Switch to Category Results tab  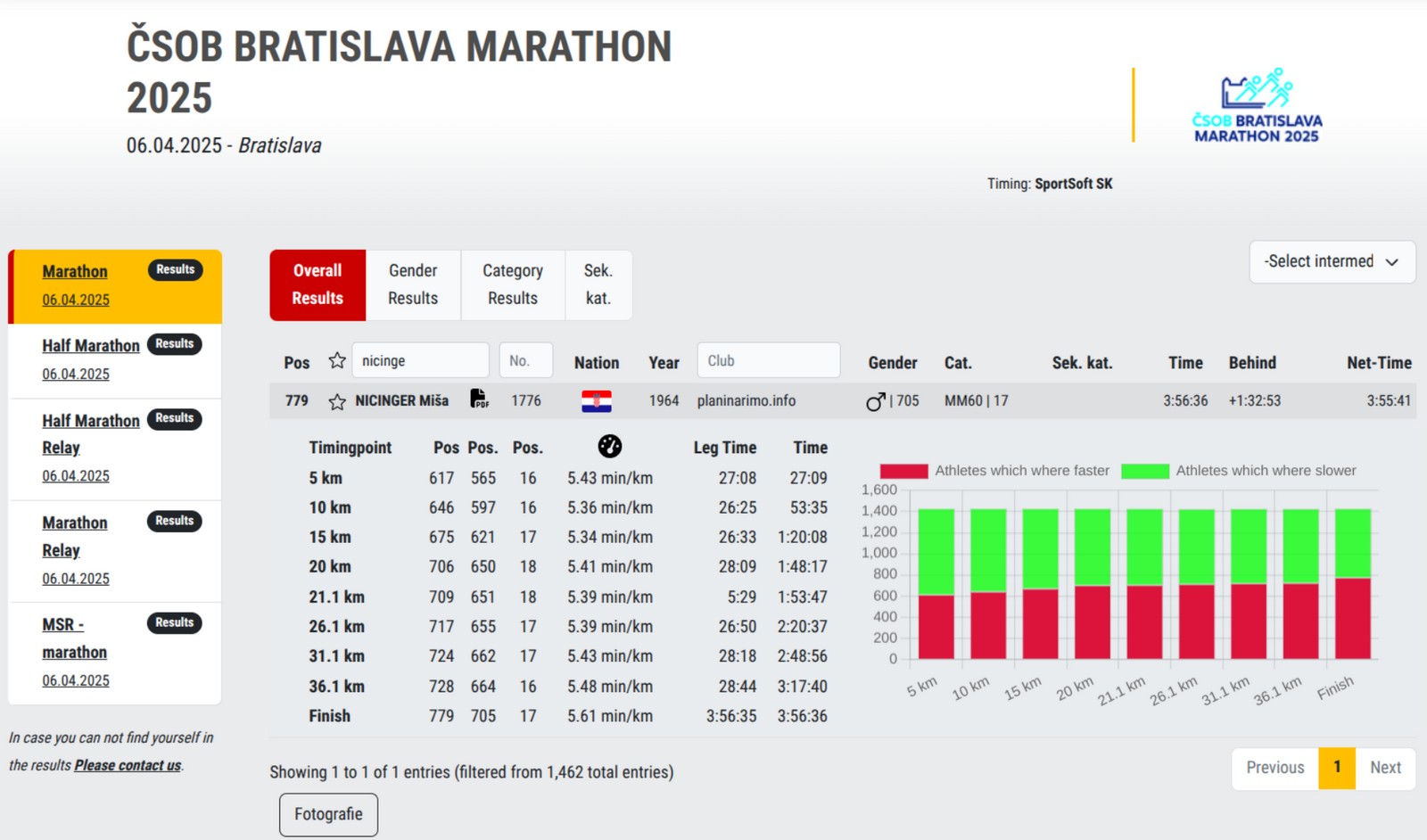click(x=513, y=284)
